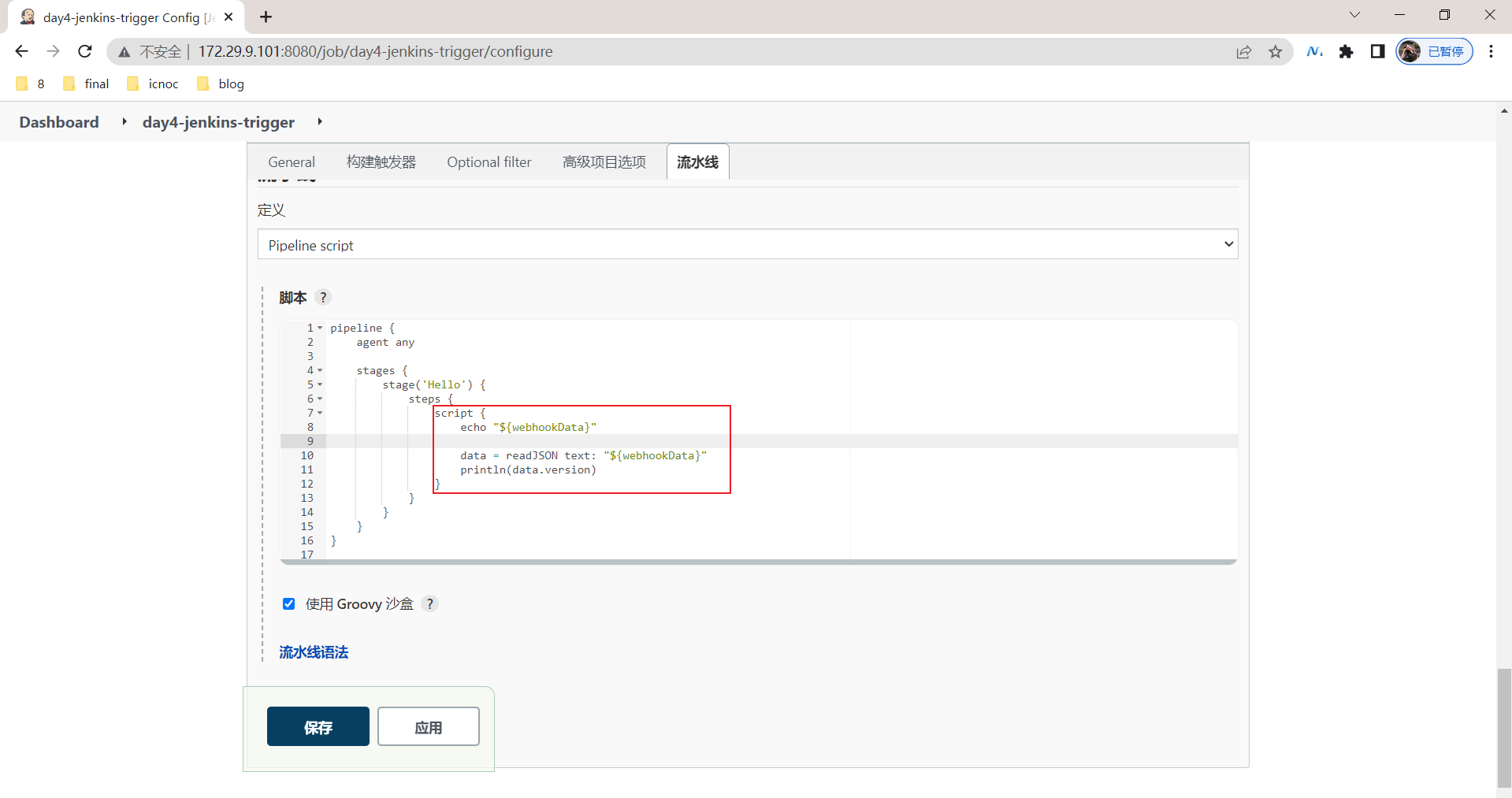This screenshot has width=1512, height=798.
Task: Collapse the stages fold at line 4
Action: [320, 370]
